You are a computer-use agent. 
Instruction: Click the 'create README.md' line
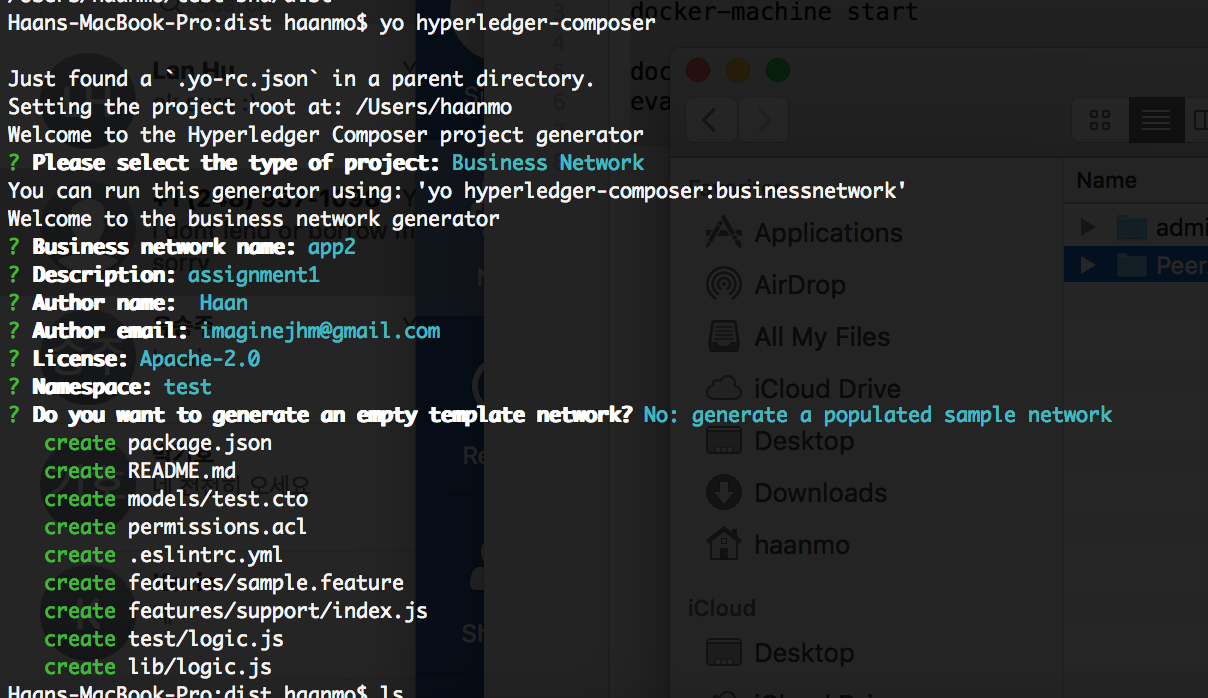[x=140, y=470]
